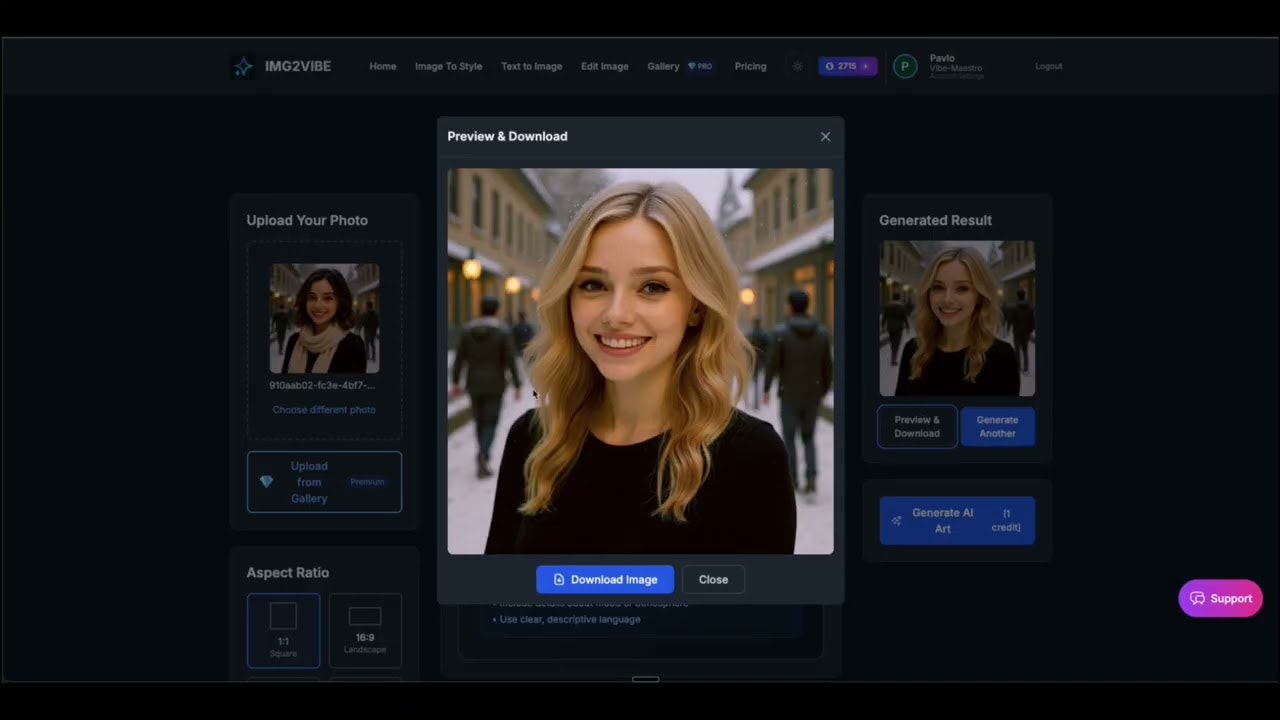
Task: Click the IMG2VIBE star logo icon
Action: pos(243,67)
